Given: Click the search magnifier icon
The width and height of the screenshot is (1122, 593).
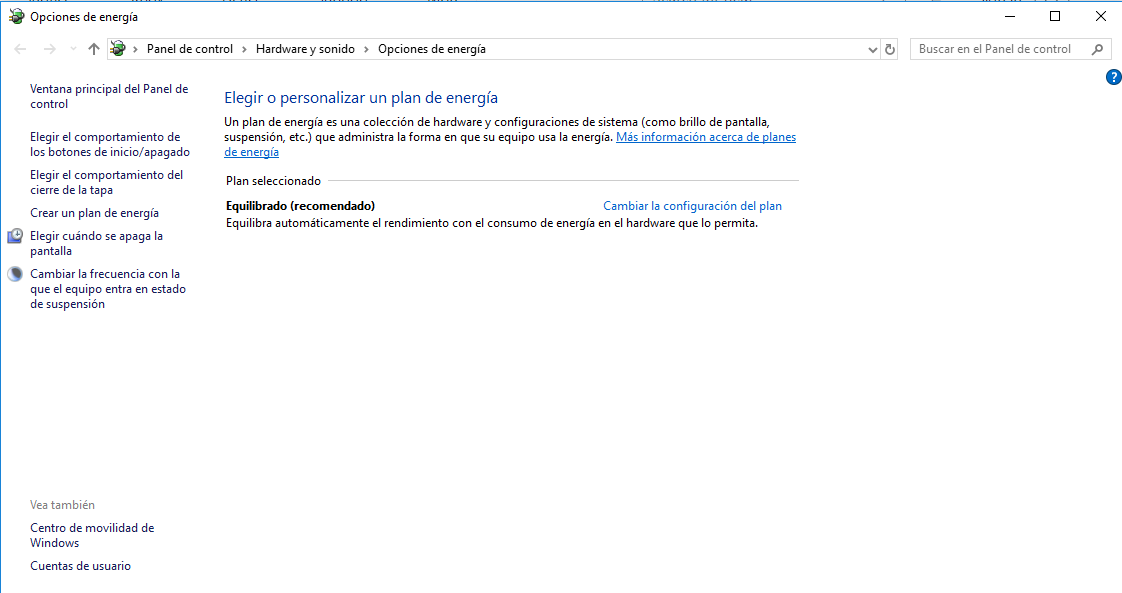Looking at the screenshot, I should pyautogui.click(x=1098, y=49).
